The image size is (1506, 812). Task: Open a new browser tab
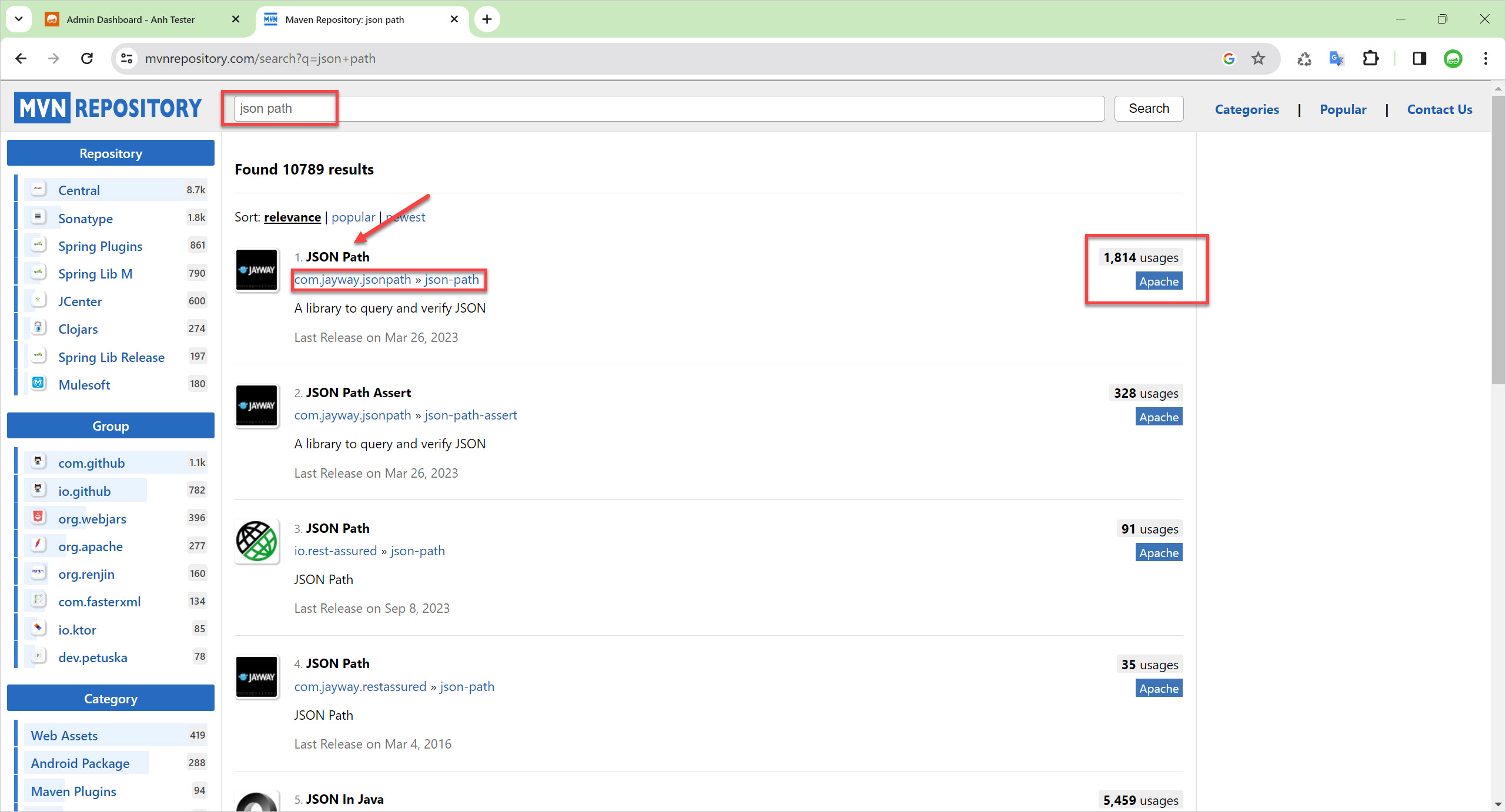coord(487,19)
